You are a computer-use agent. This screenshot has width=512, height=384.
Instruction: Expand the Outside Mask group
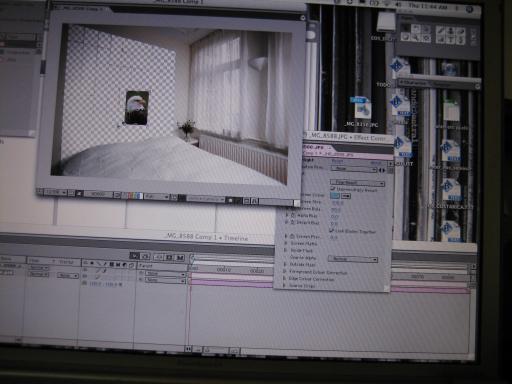point(285,264)
